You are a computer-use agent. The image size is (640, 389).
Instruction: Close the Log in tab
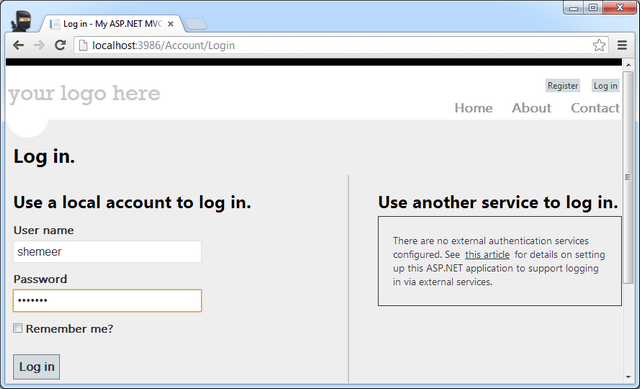(x=171, y=24)
